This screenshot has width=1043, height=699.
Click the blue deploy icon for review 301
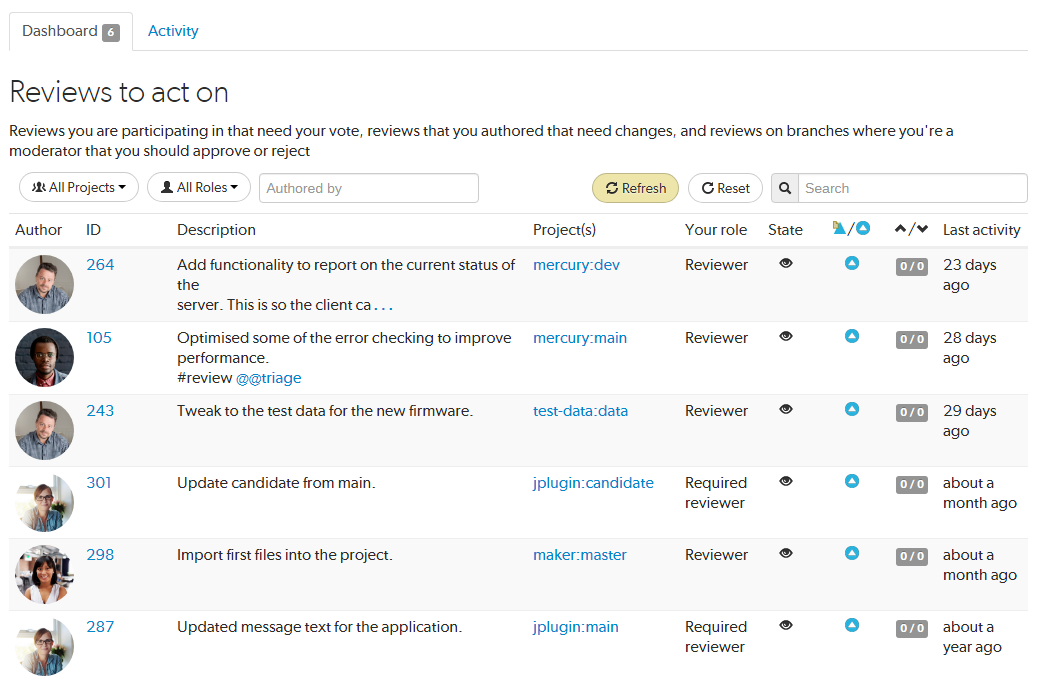851,481
